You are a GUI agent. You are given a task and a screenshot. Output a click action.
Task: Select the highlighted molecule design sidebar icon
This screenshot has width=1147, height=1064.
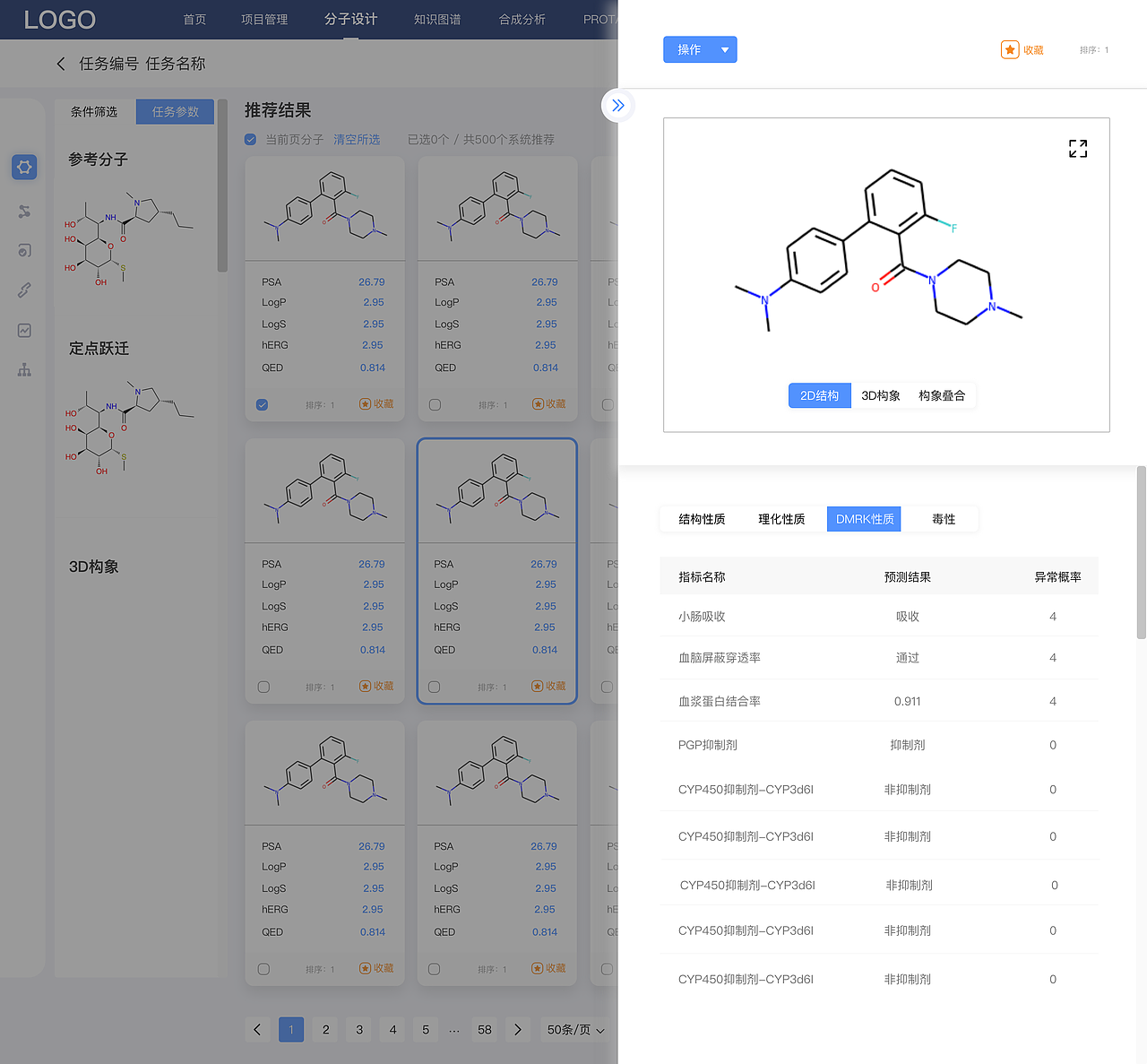point(24,167)
